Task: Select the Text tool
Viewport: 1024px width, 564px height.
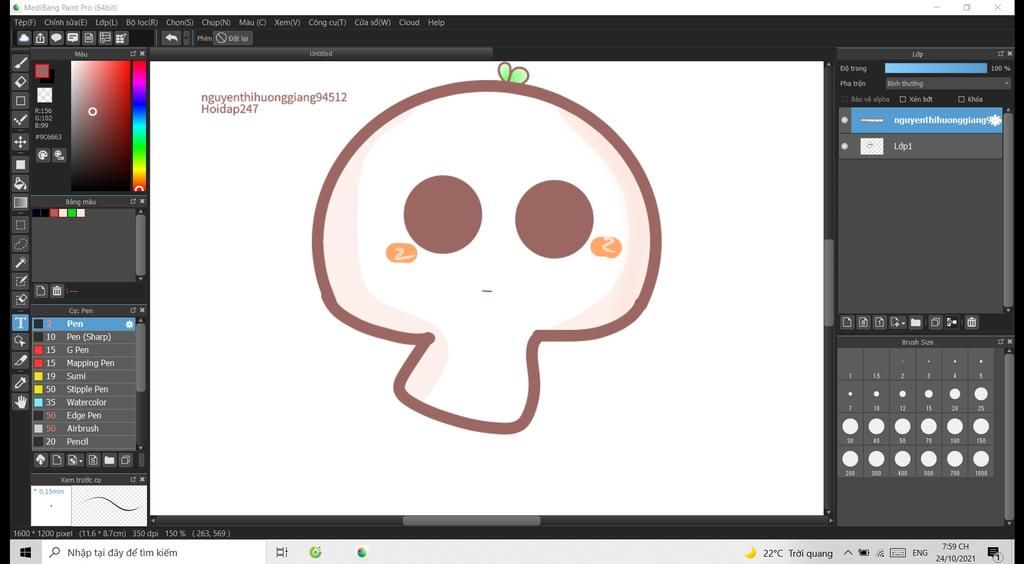Action: 20,322
